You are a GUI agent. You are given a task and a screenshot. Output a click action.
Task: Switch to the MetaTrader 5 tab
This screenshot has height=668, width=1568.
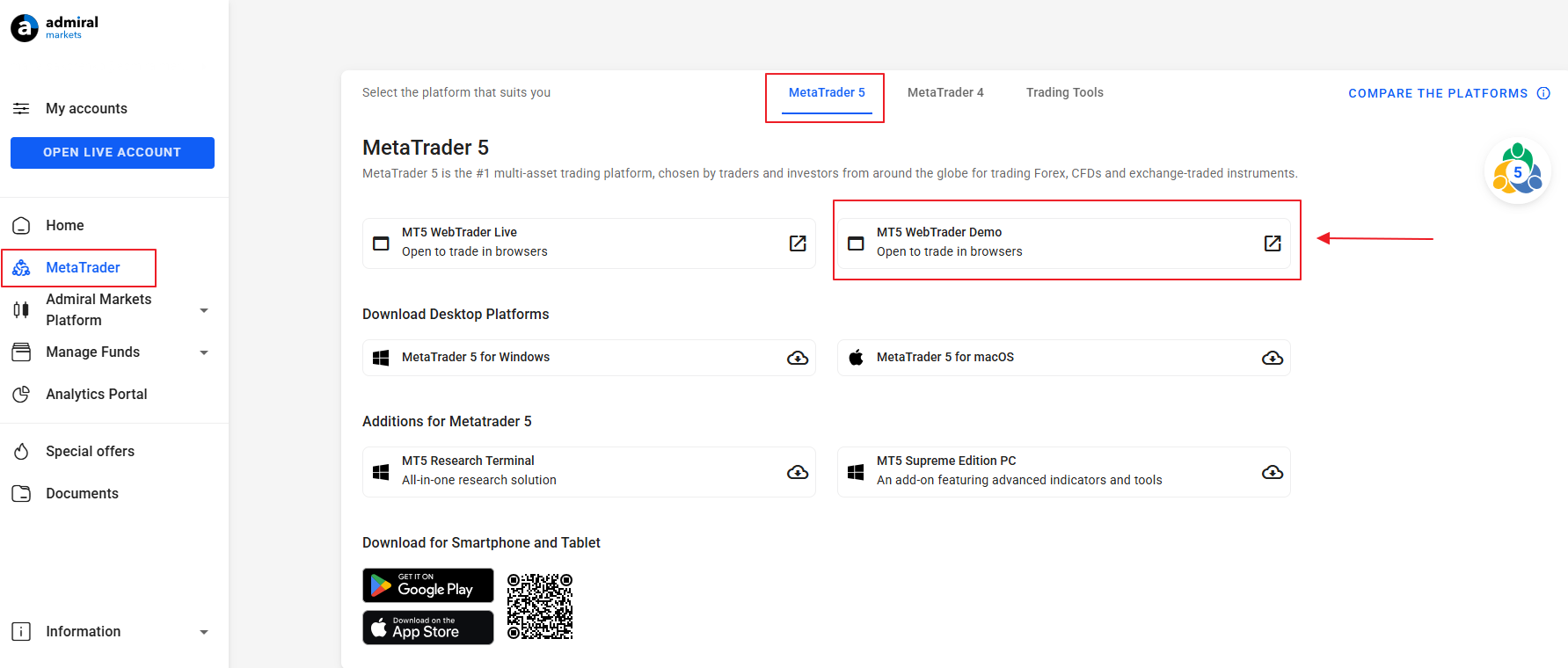(x=827, y=93)
